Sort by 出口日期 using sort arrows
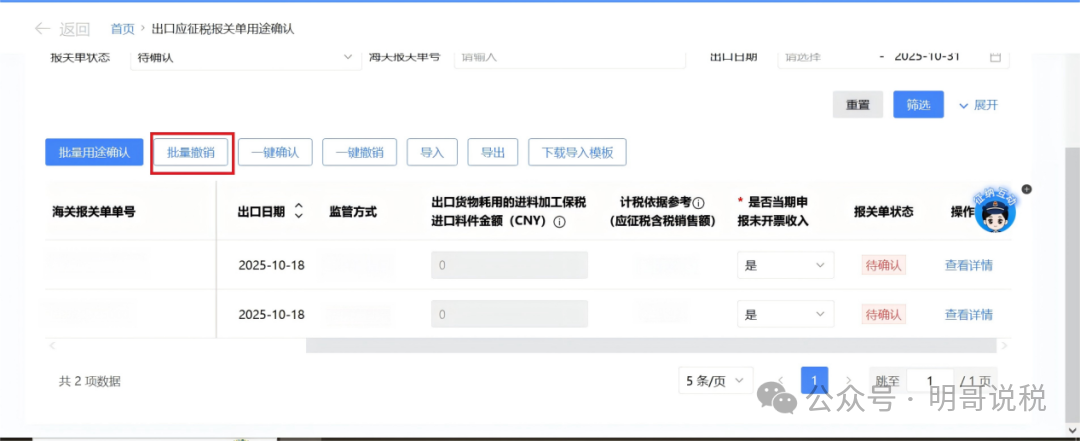This screenshot has height=441, width=1080. (x=298, y=211)
